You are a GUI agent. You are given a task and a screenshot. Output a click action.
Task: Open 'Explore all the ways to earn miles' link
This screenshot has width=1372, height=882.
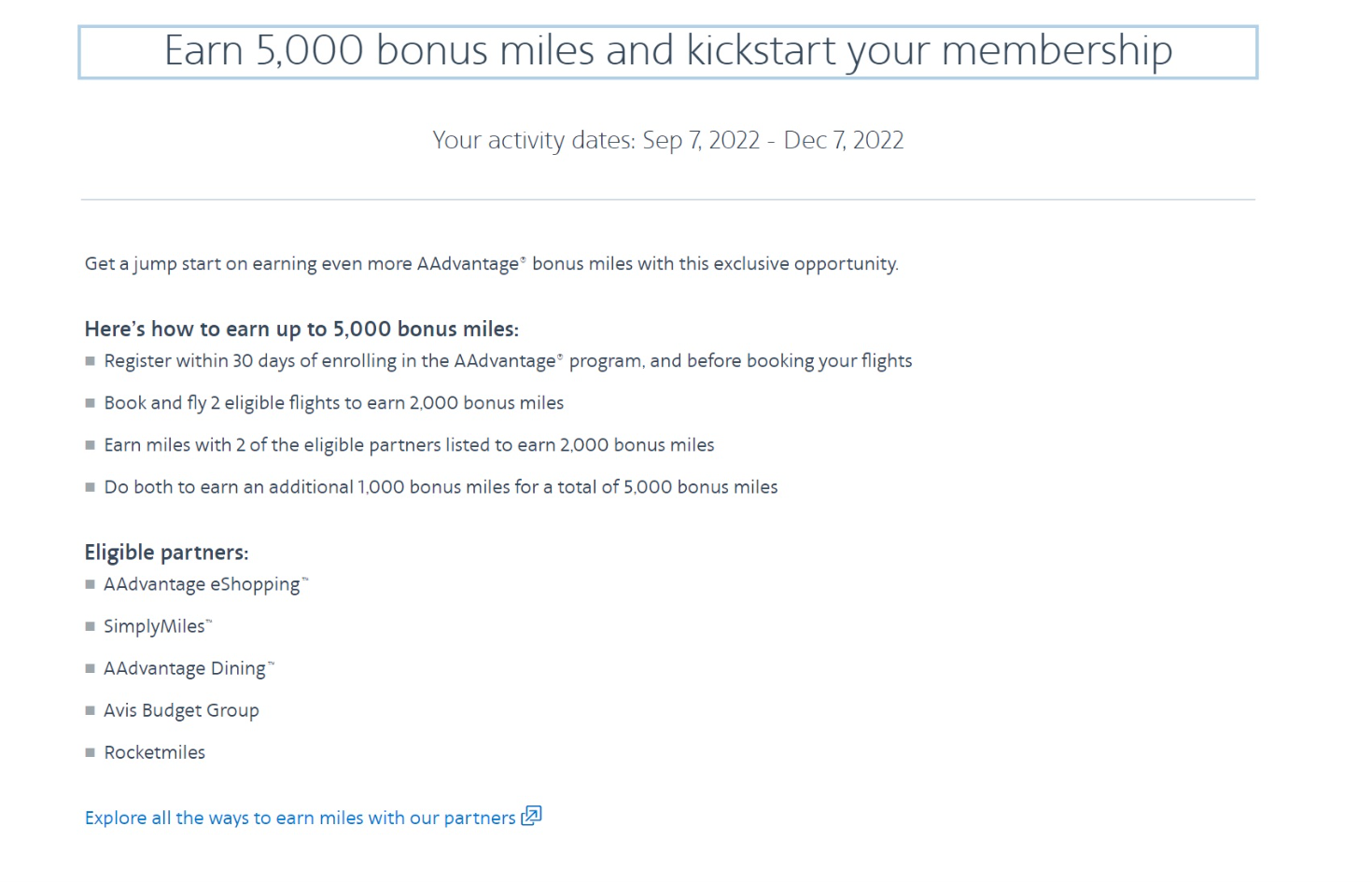click(x=300, y=818)
